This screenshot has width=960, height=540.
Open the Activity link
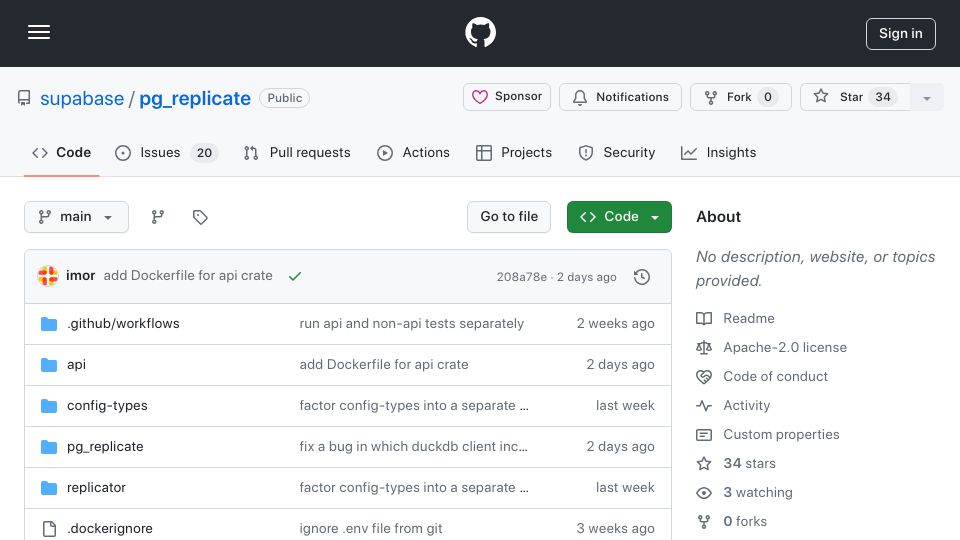pos(746,405)
